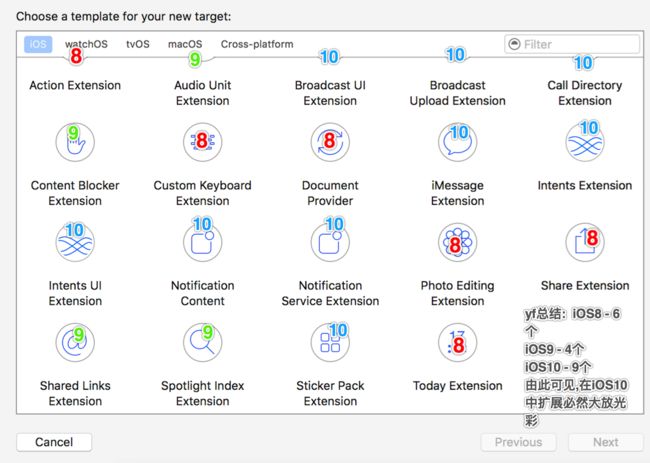Select the Call Directory Extension label

(x=585, y=93)
